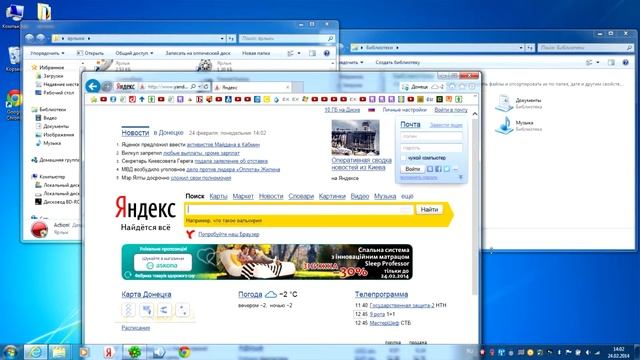Click the Facebook login icon in the Почта box
This screenshot has width=640, height=360.
click(438, 169)
